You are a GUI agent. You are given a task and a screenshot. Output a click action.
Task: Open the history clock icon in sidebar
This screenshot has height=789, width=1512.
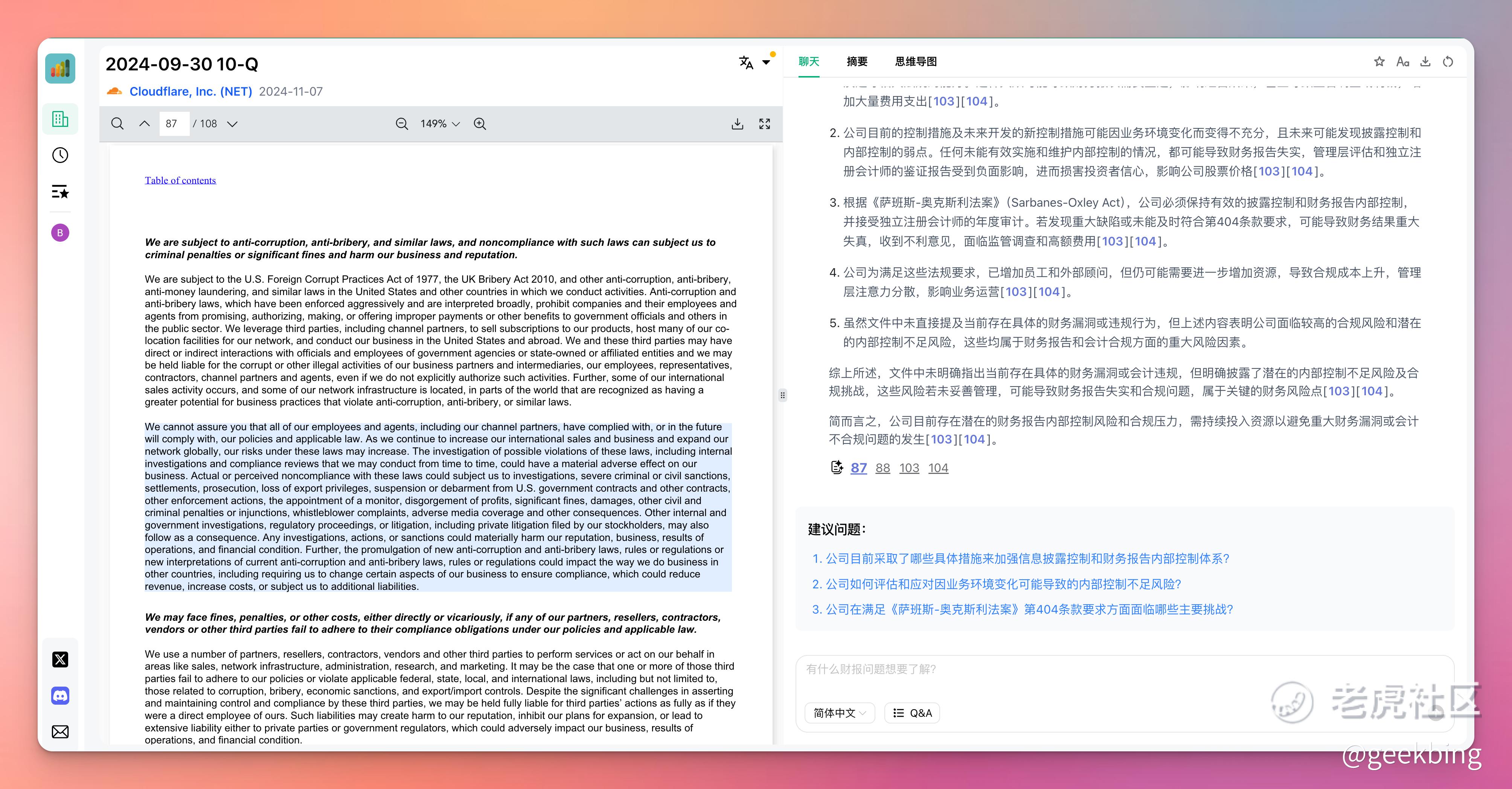pos(60,155)
